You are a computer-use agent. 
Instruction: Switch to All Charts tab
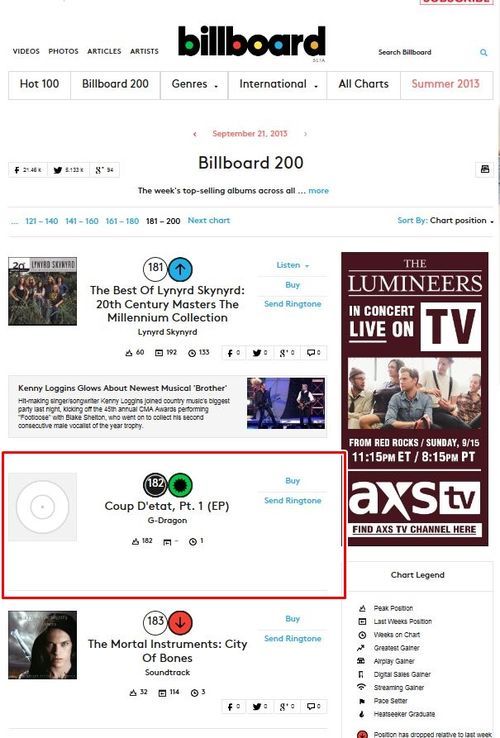coord(363,84)
